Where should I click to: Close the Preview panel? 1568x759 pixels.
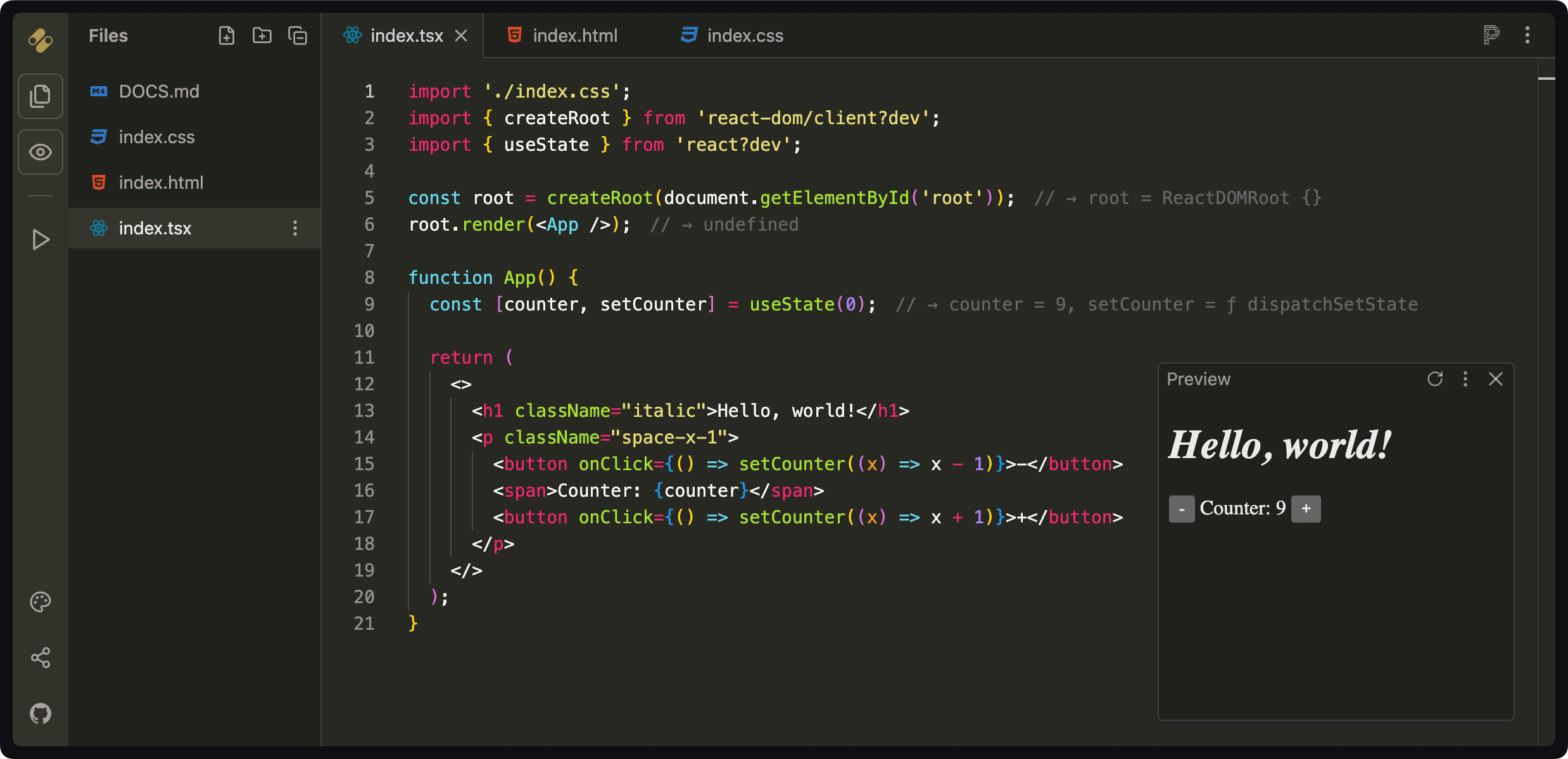[x=1495, y=379]
